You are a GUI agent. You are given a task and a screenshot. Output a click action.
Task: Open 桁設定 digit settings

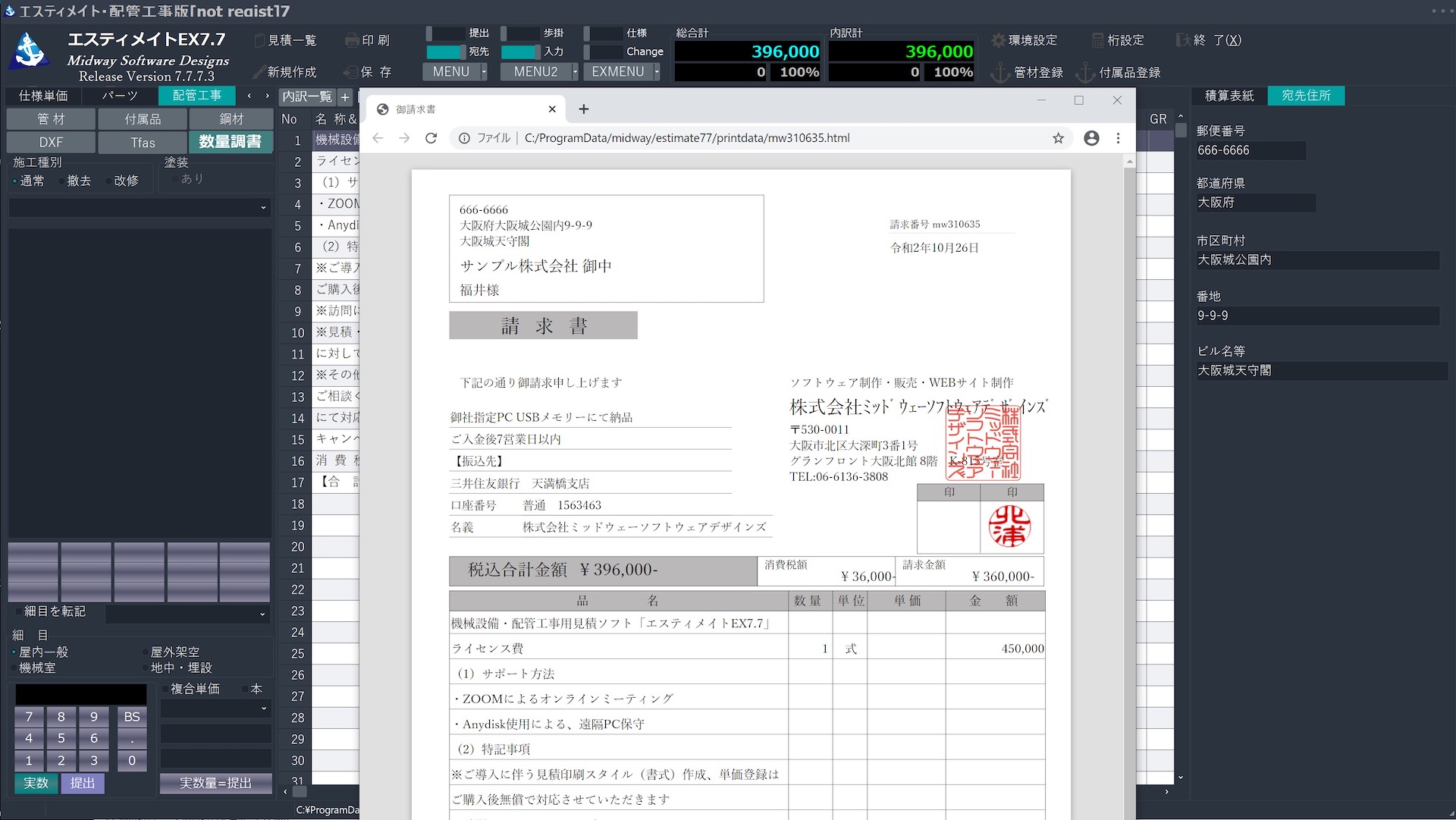tap(1118, 40)
